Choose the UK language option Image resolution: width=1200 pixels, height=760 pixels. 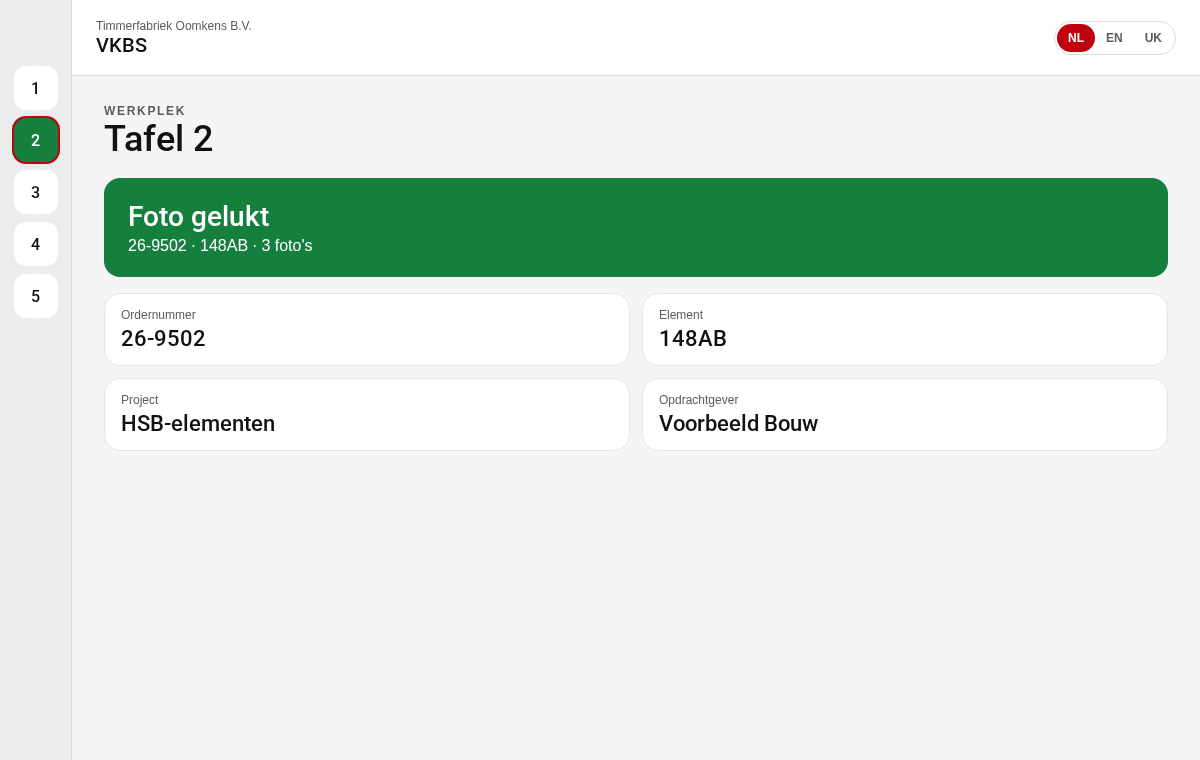(x=1153, y=38)
